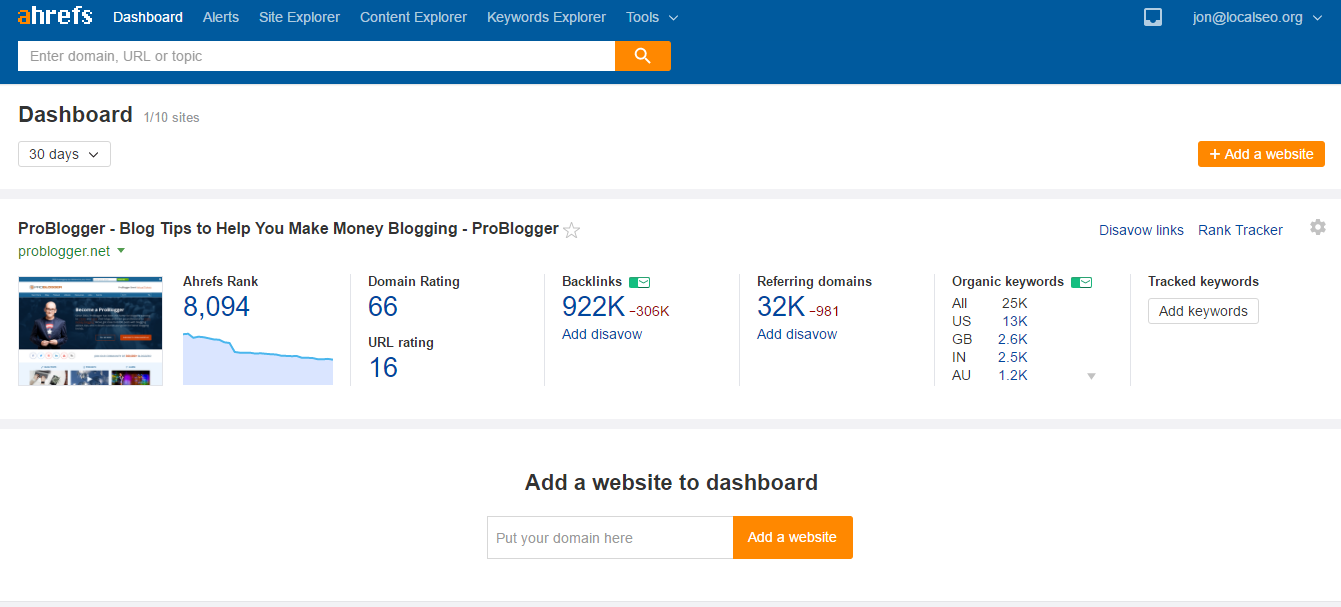Screen dimensions: 1341x607
Task: Open the 30 days period dropdown
Action: click(64, 154)
